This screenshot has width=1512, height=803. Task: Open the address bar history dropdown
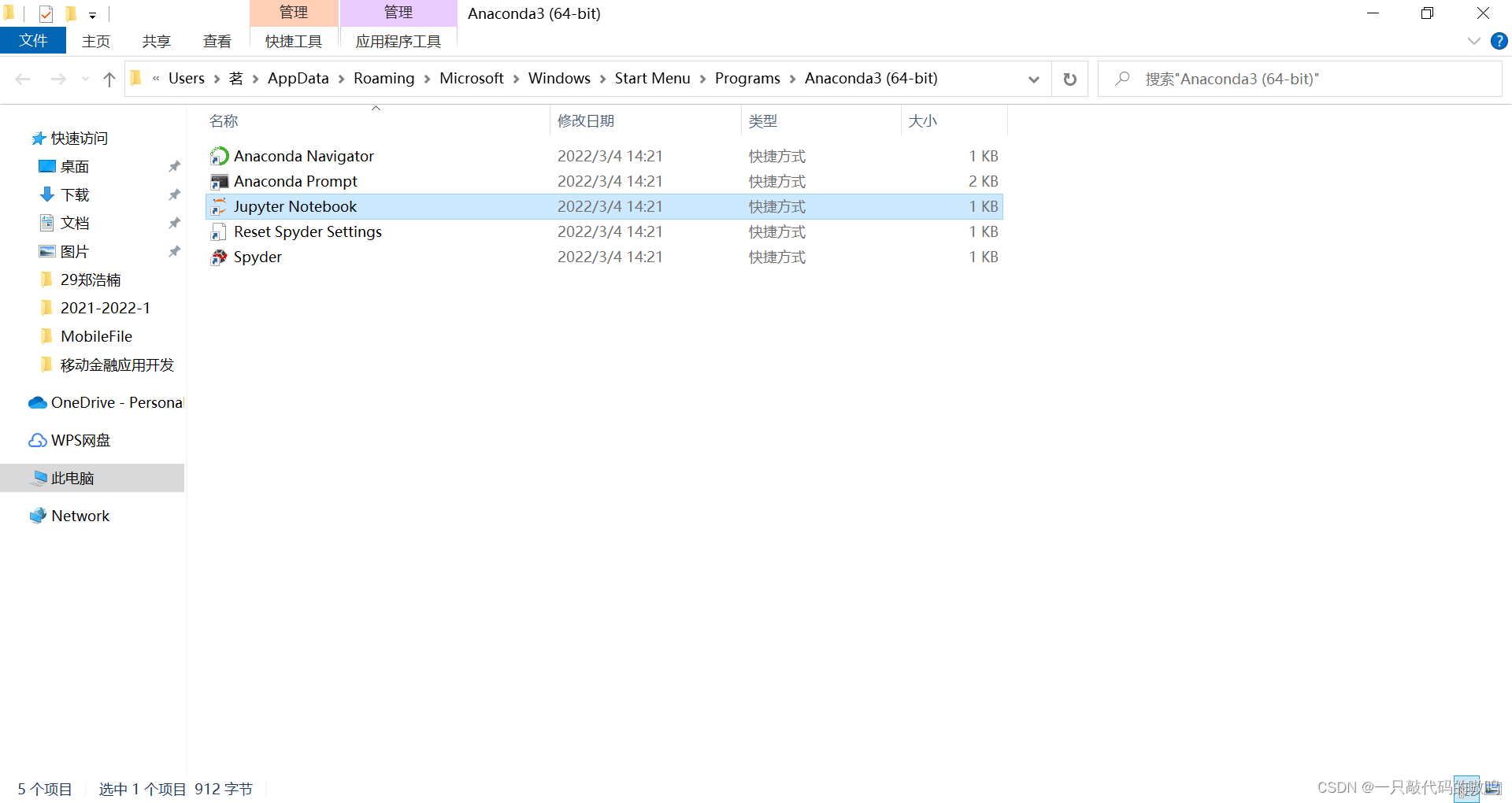(1034, 79)
